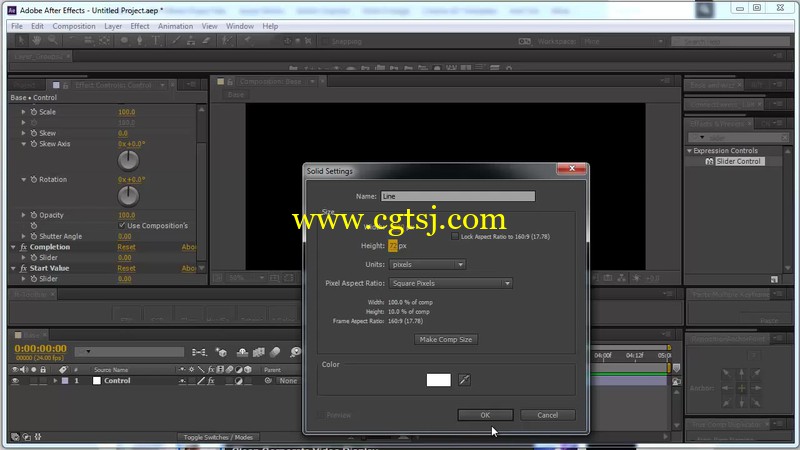Collapse the Start Value effect group
The width and height of the screenshot is (800, 450).
[13, 268]
